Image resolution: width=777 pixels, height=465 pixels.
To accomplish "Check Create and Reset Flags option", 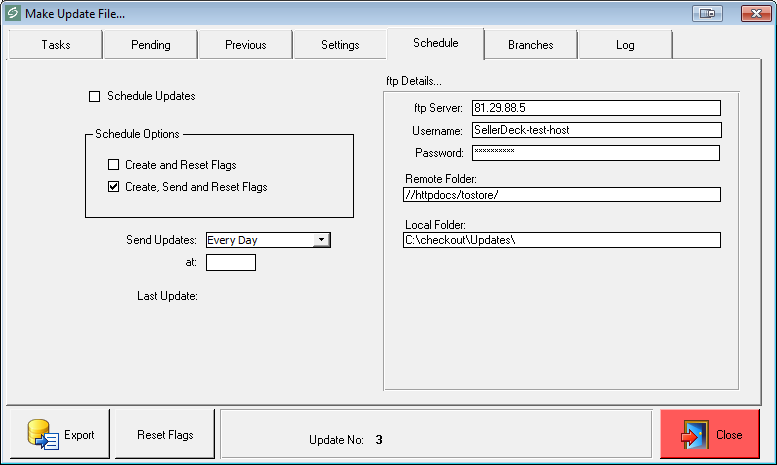I will coord(113,165).
